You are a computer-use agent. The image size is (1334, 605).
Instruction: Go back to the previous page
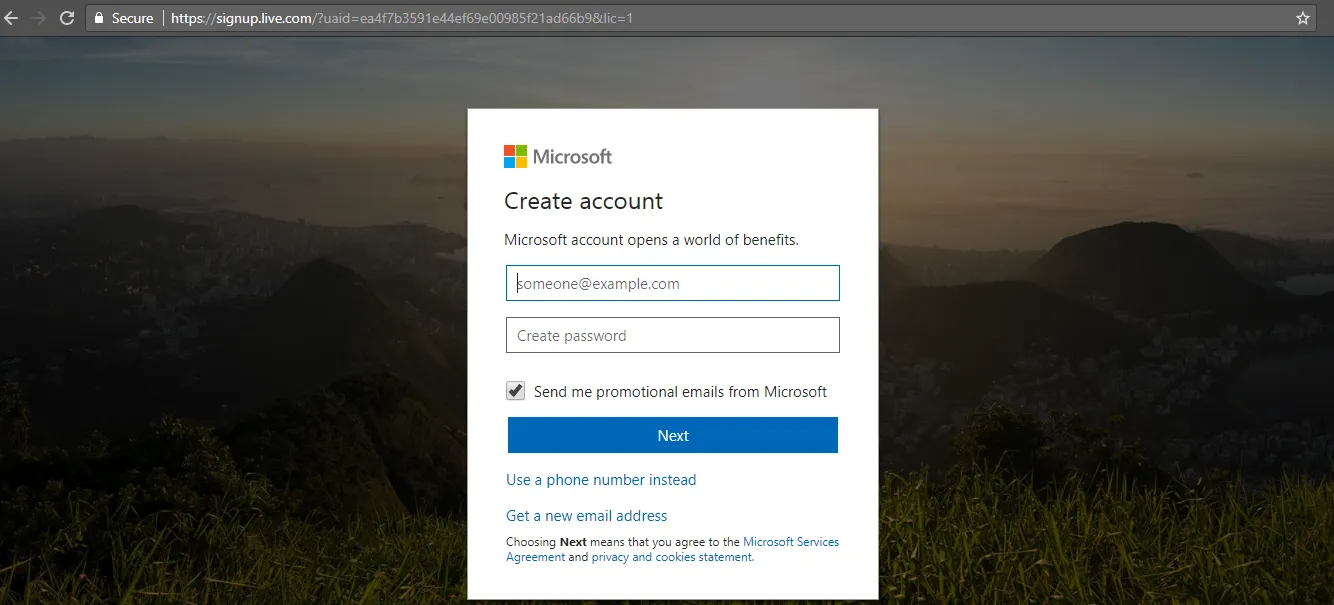[x=12, y=18]
